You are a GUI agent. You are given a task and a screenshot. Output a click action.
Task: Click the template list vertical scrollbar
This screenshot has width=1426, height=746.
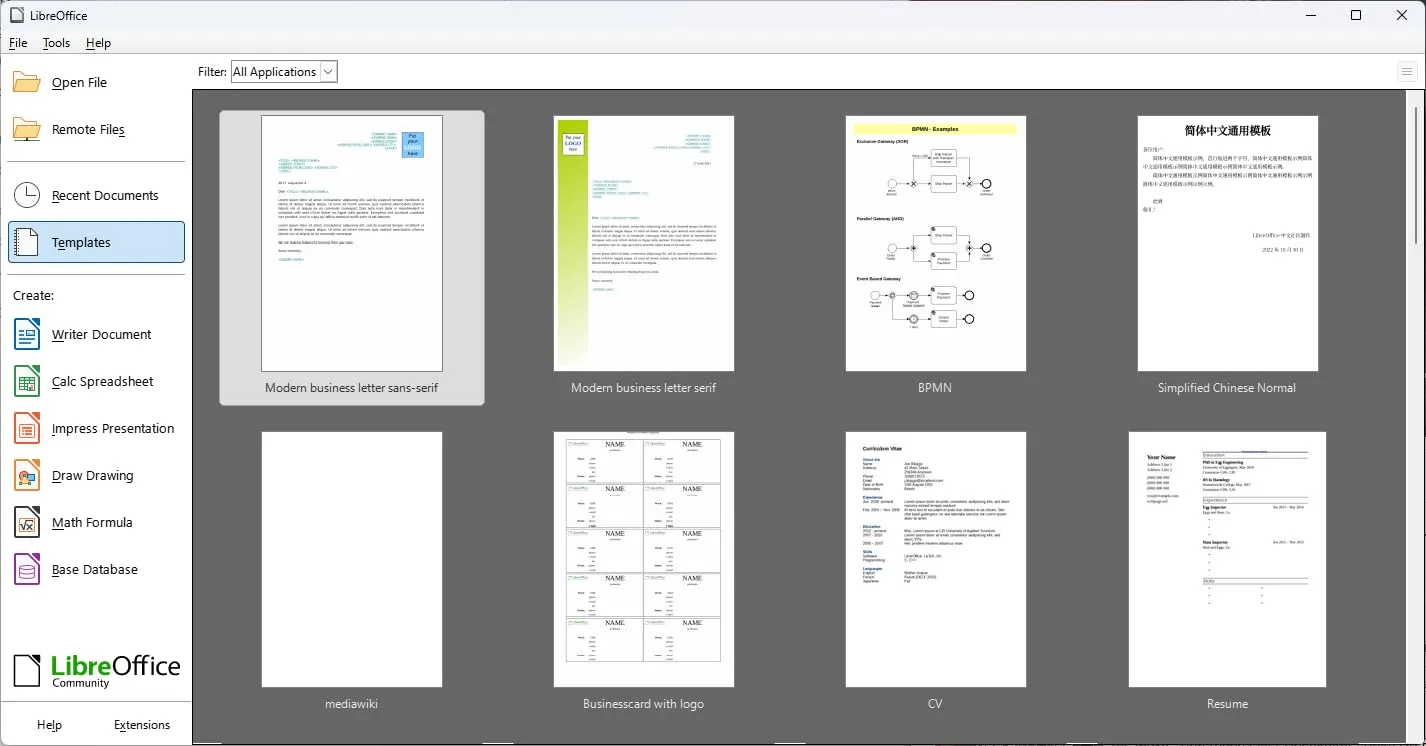pyautogui.click(x=1415, y=170)
